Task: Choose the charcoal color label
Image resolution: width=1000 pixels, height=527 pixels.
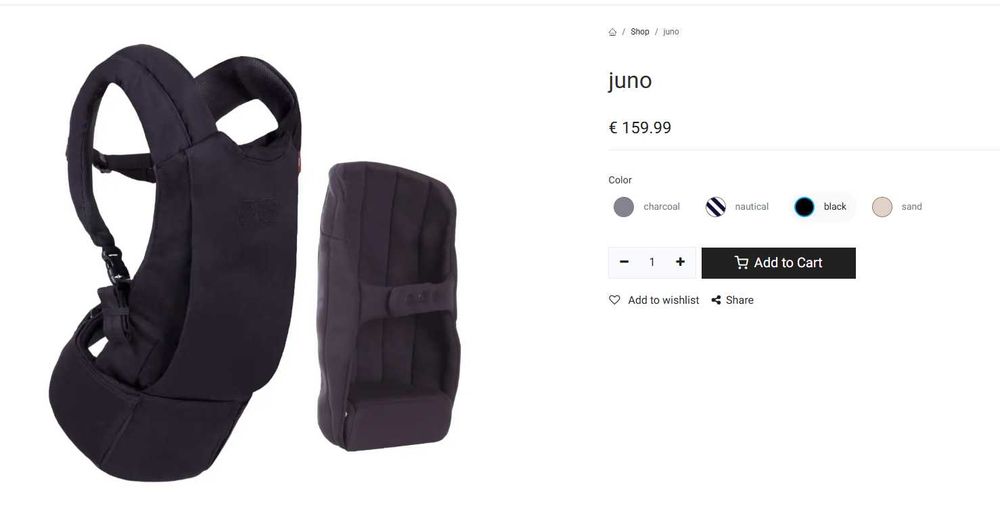Action: (661, 207)
